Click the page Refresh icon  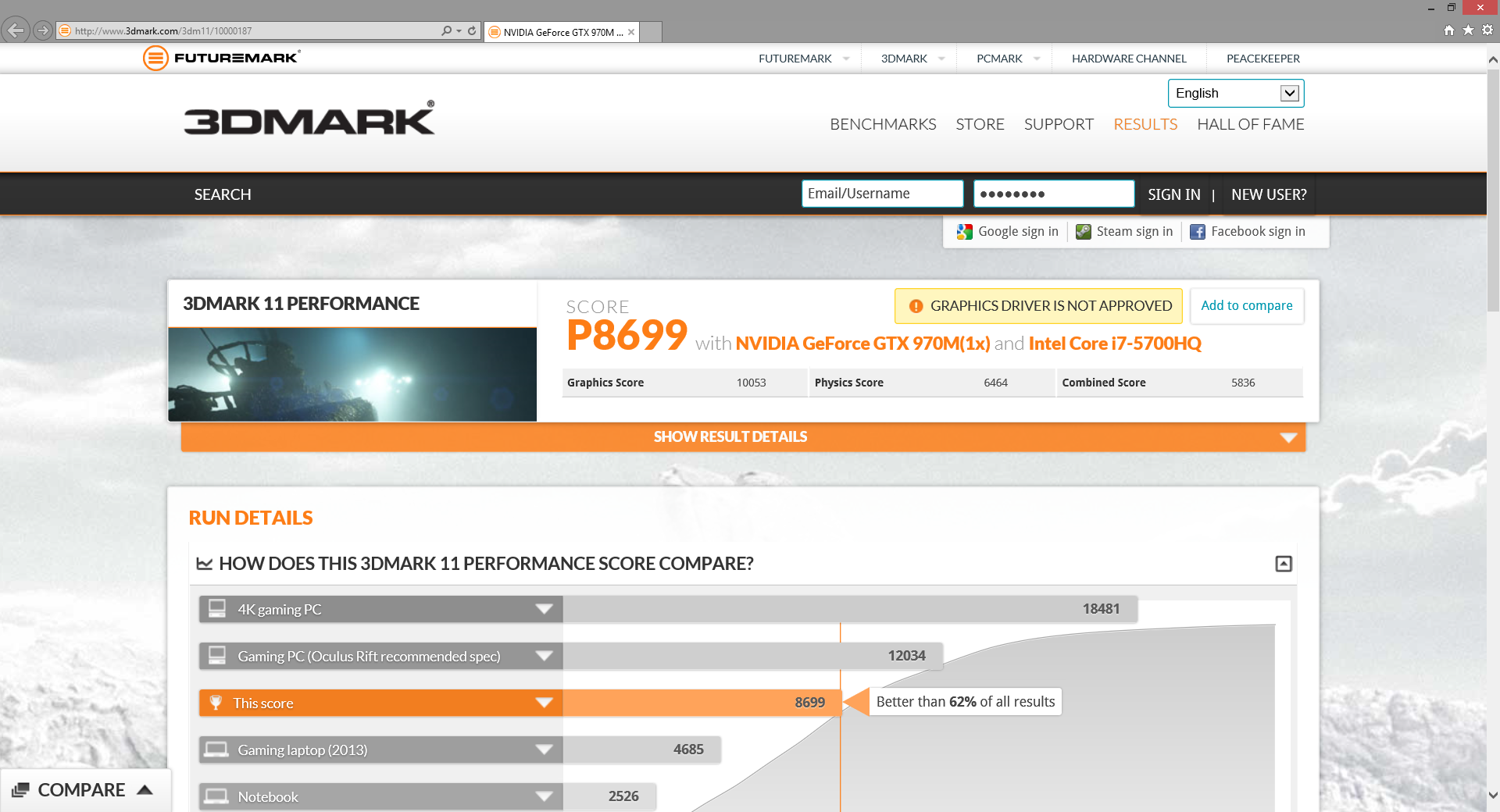pyautogui.click(x=472, y=30)
